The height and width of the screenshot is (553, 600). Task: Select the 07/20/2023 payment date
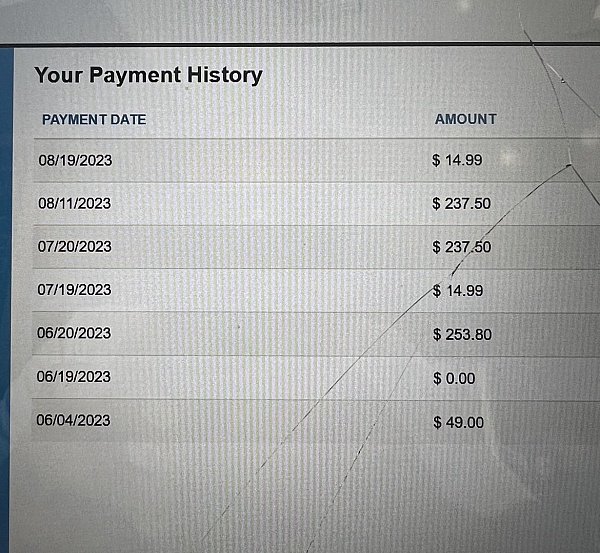(x=75, y=246)
